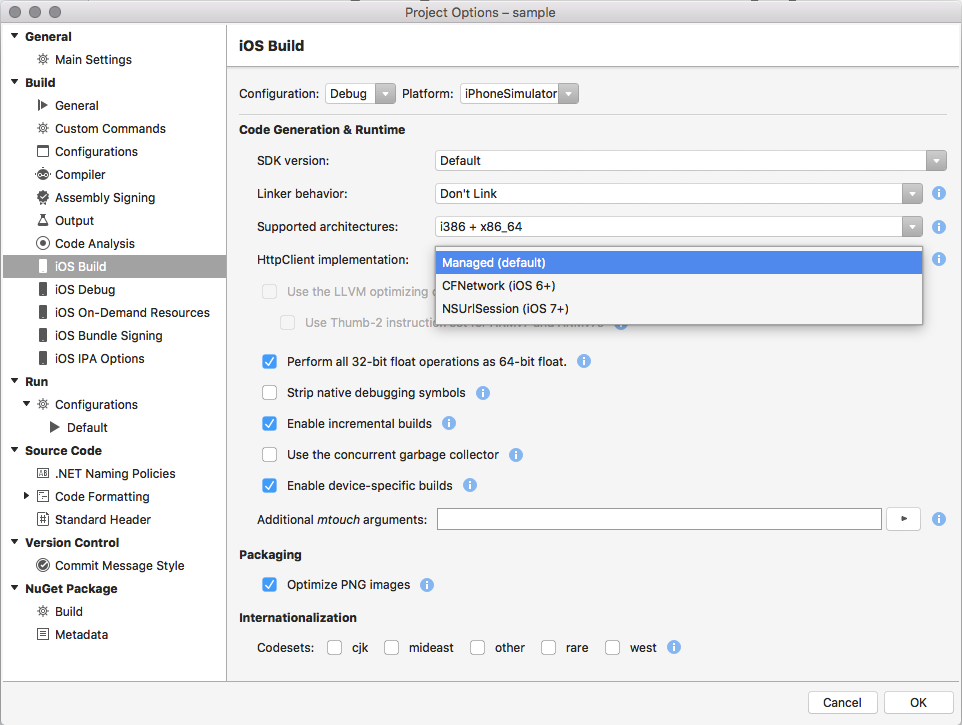
Task: Check the cjk codeset
Action: (334, 648)
